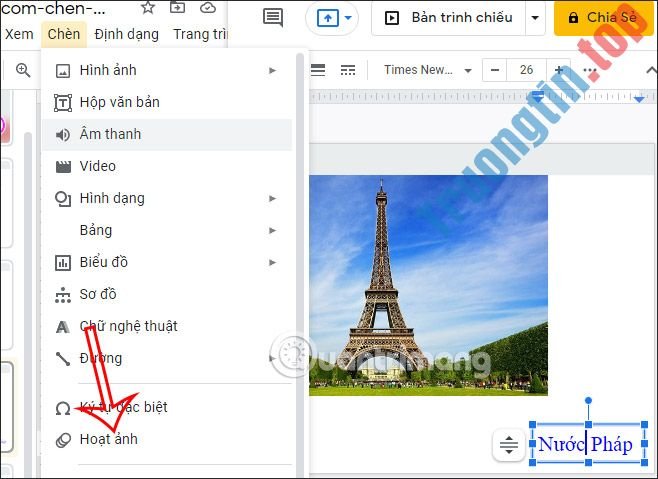Open the comment history icon
This screenshot has height=479, width=658.
click(273, 18)
